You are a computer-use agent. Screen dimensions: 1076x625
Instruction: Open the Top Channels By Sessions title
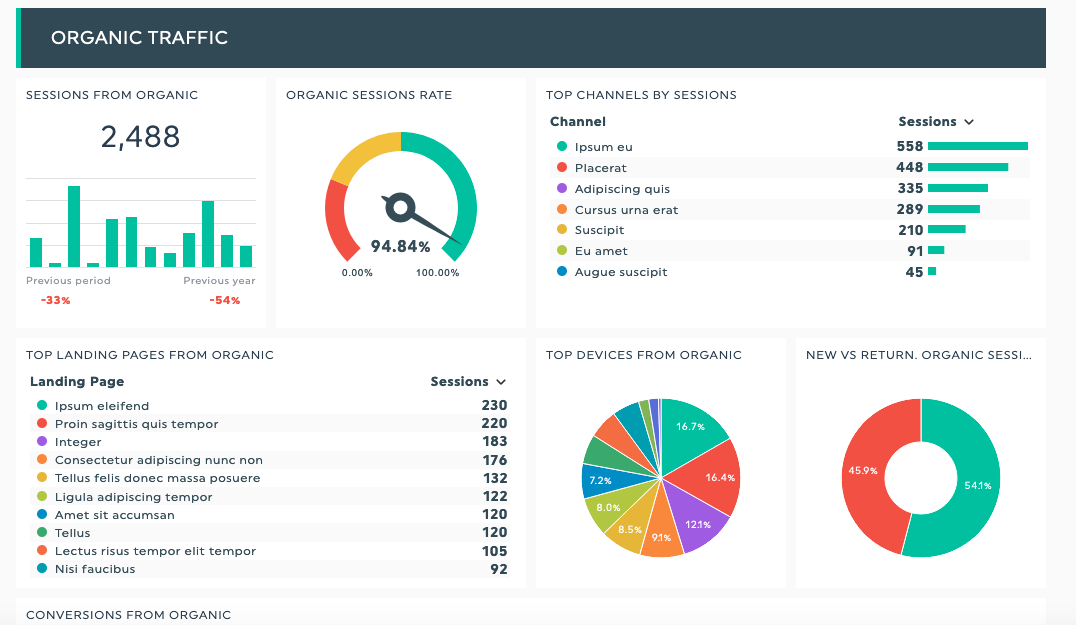[x=641, y=95]
